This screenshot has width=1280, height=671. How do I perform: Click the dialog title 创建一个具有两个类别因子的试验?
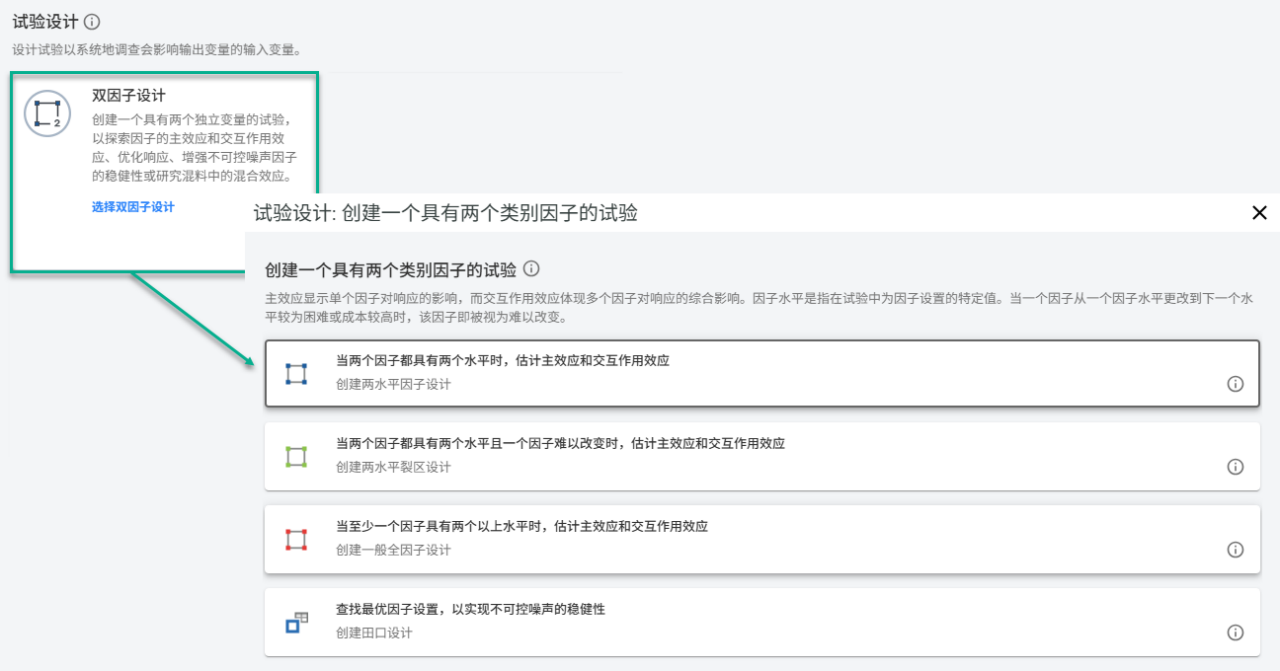(x=444, y=213)
